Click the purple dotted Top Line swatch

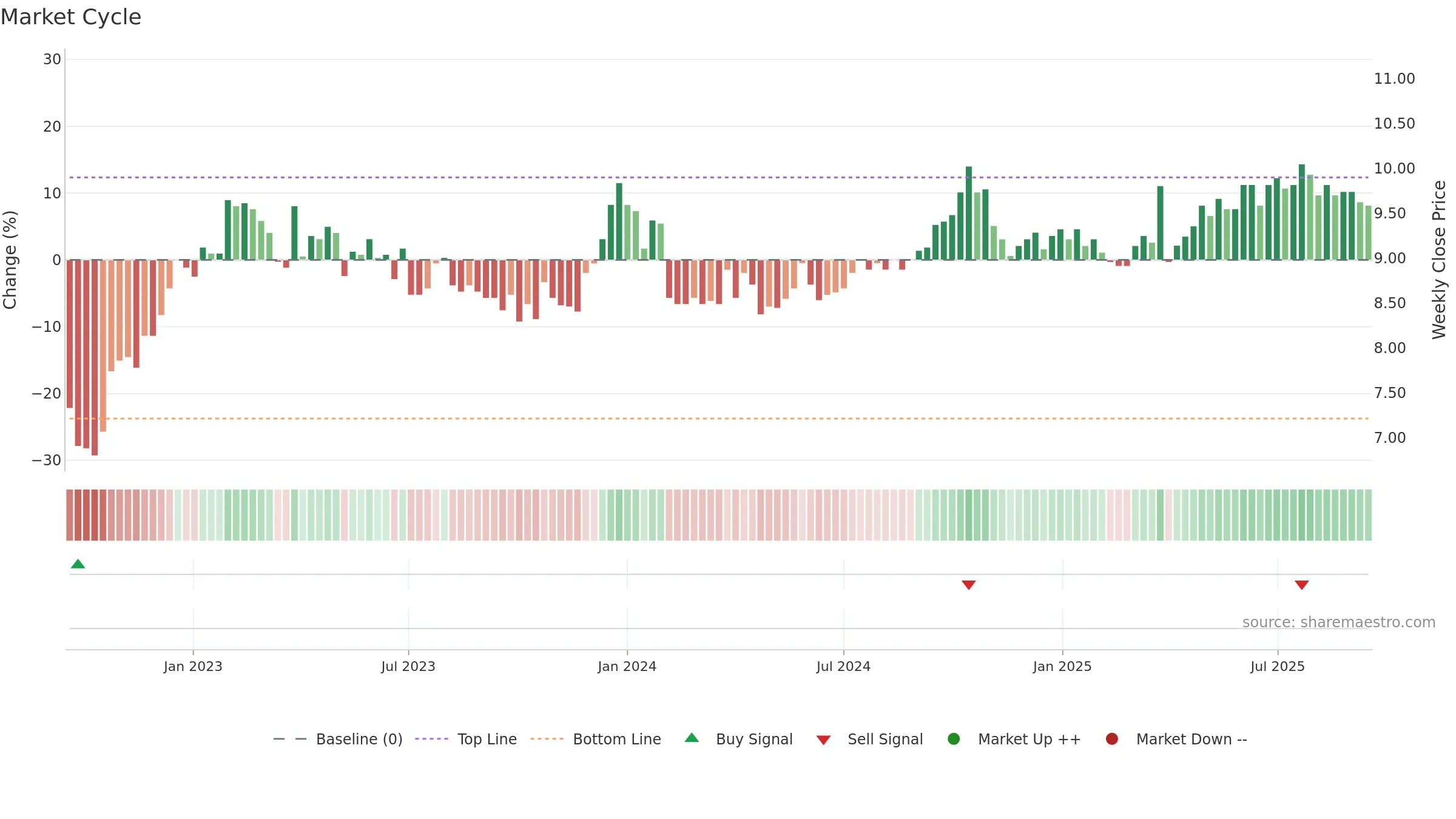(x=431, y=739)
